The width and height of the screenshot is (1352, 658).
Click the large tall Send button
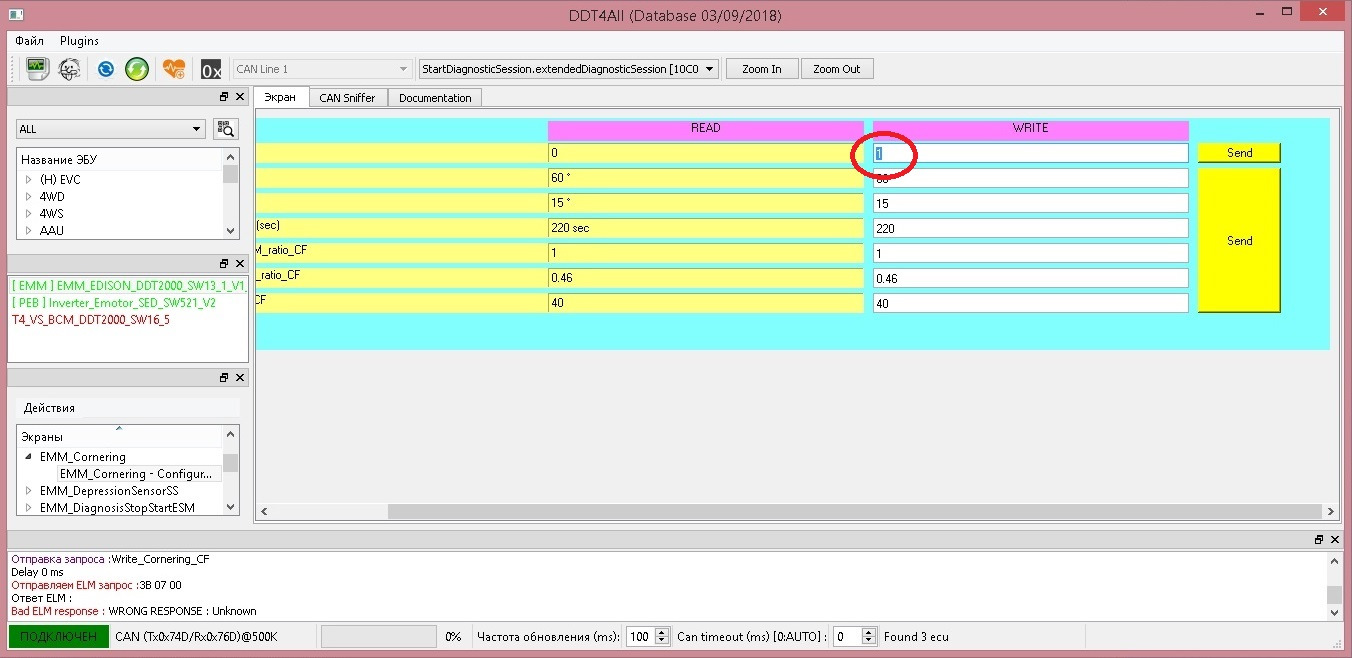coord(1239,240)
